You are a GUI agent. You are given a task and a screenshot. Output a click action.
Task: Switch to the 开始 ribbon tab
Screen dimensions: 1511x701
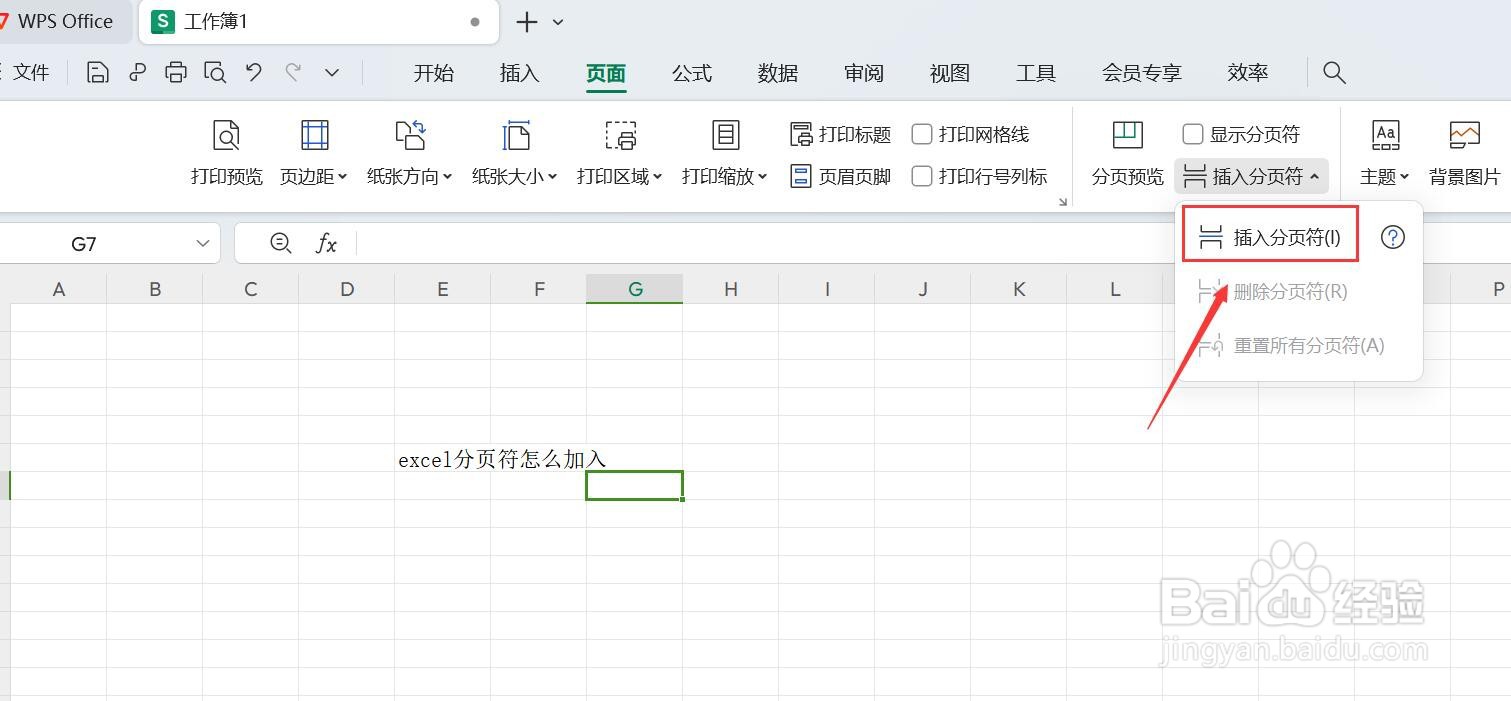pyautogui.click(x=434, y=72)
